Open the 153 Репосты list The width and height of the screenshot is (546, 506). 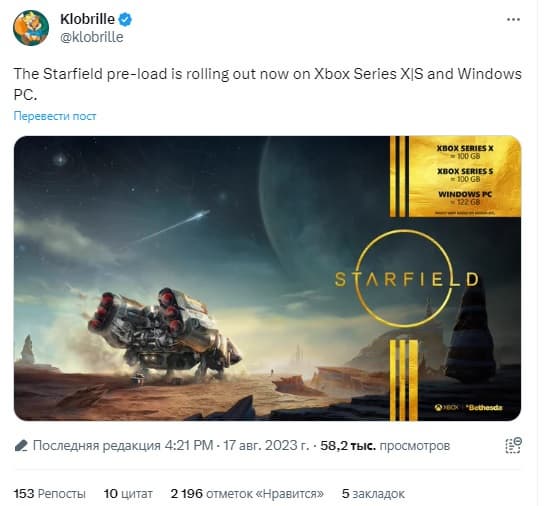point(49,493)
